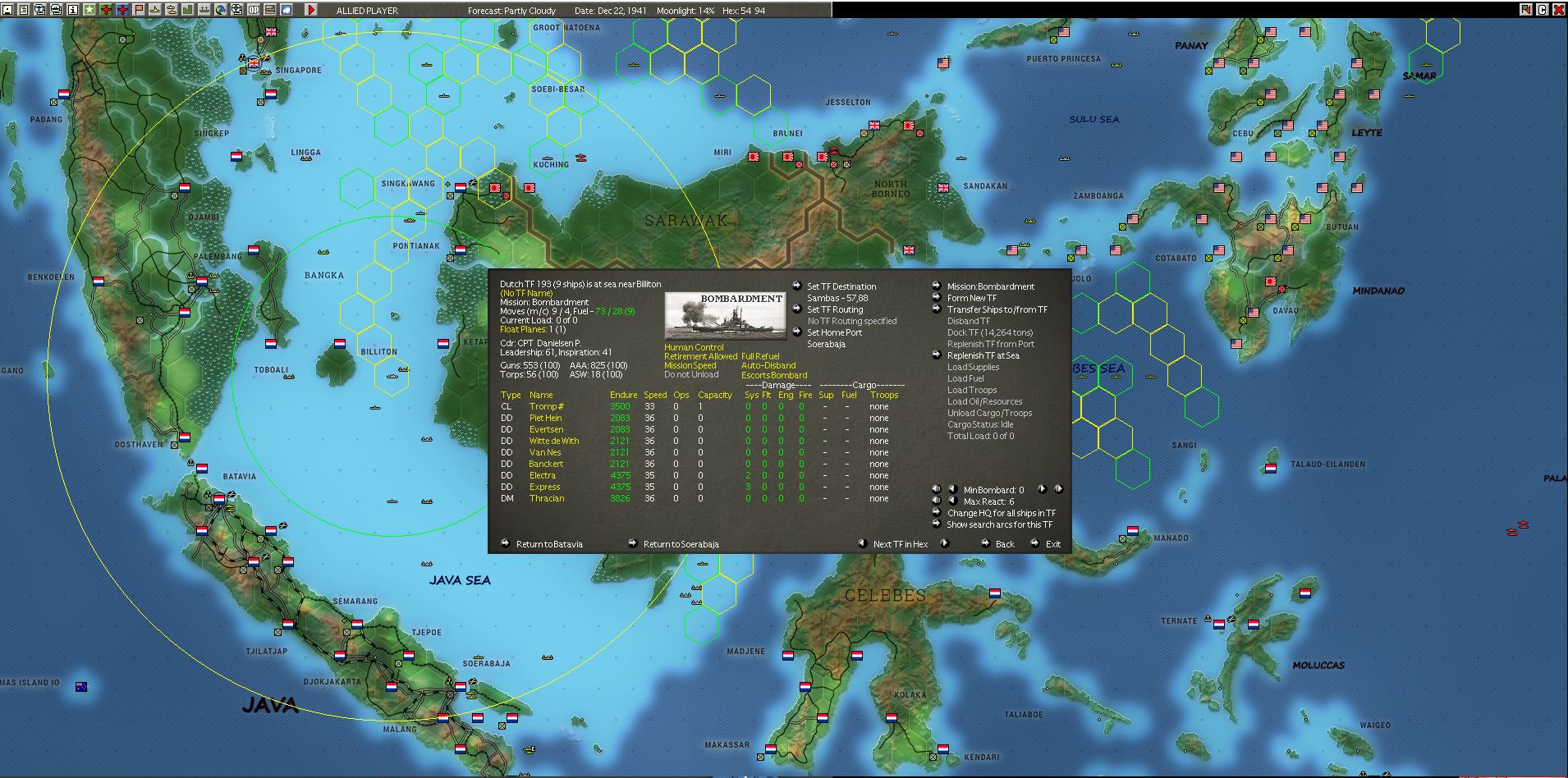This screenshot has height=778, width=1568.
Task: Toggle the Escorts Bombard setting
Action: tap(774, 375)
